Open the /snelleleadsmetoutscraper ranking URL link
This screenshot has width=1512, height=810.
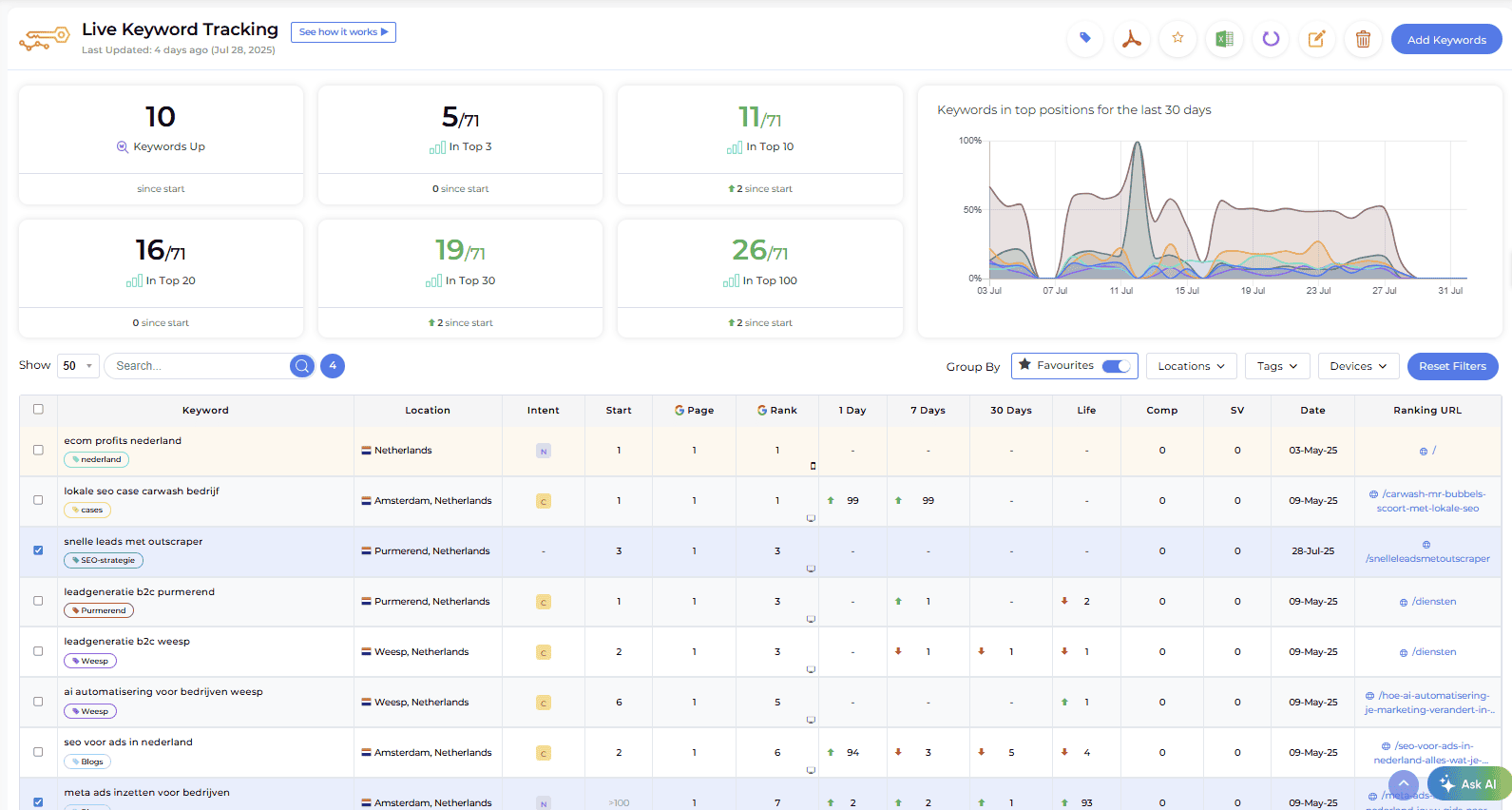(x=1427, y=559)
